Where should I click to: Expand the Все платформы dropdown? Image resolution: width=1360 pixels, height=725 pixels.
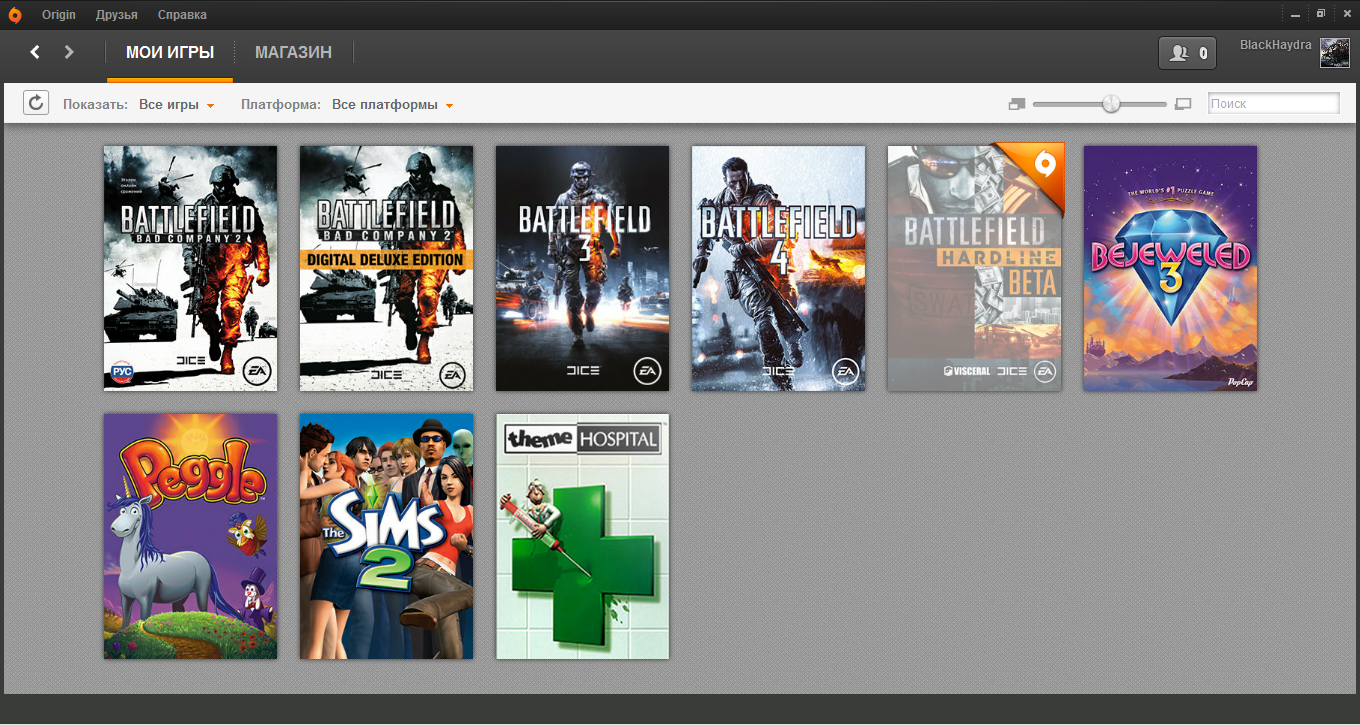coord(393,104)
